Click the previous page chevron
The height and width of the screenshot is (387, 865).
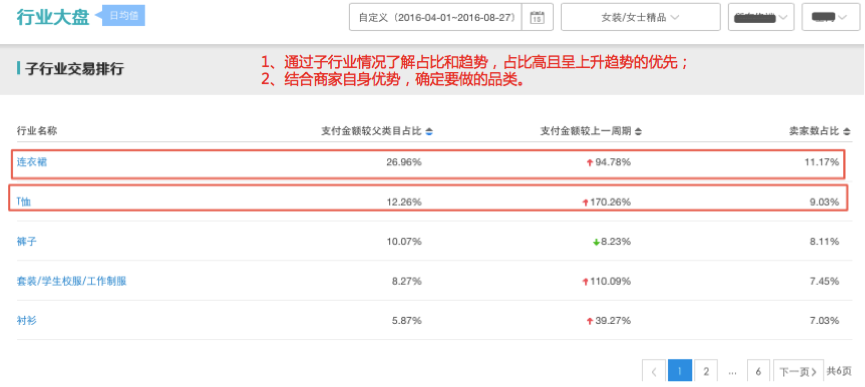click(654, 372)
